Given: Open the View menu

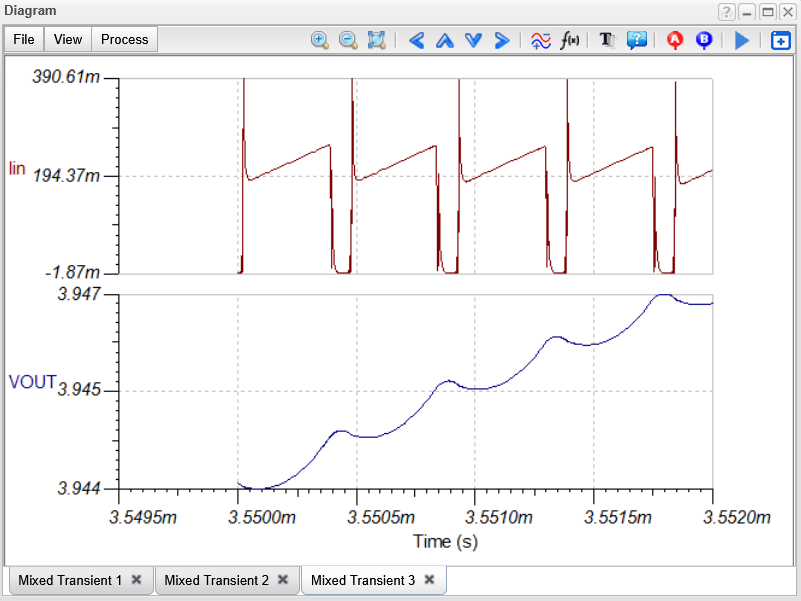Looking at the screenshot, I should point(68,39).
